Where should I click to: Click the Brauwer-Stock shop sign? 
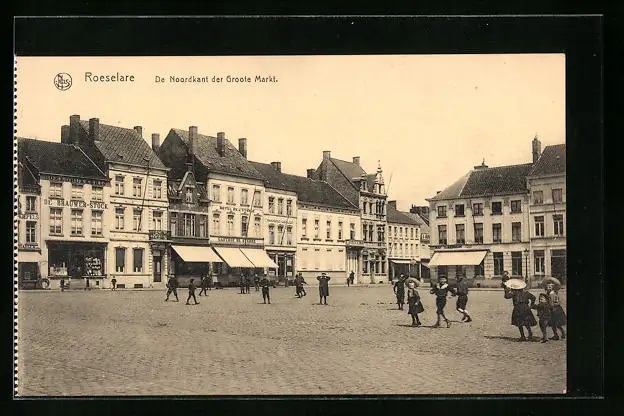(x=76, y=203)
